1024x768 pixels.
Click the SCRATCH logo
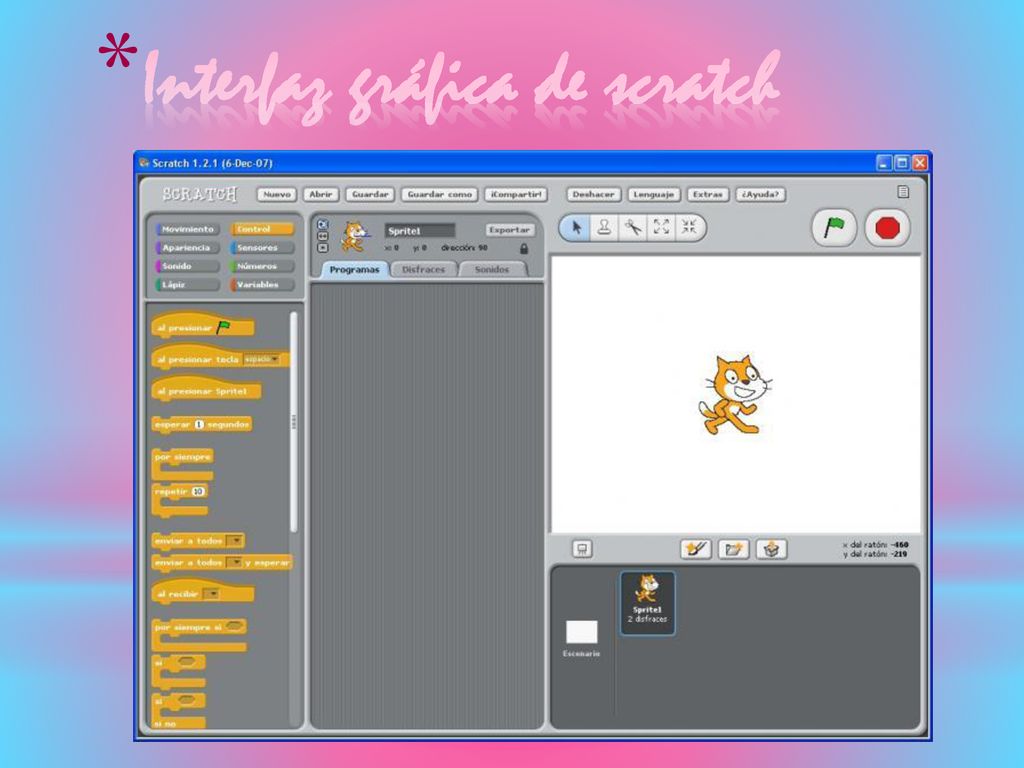200,194
